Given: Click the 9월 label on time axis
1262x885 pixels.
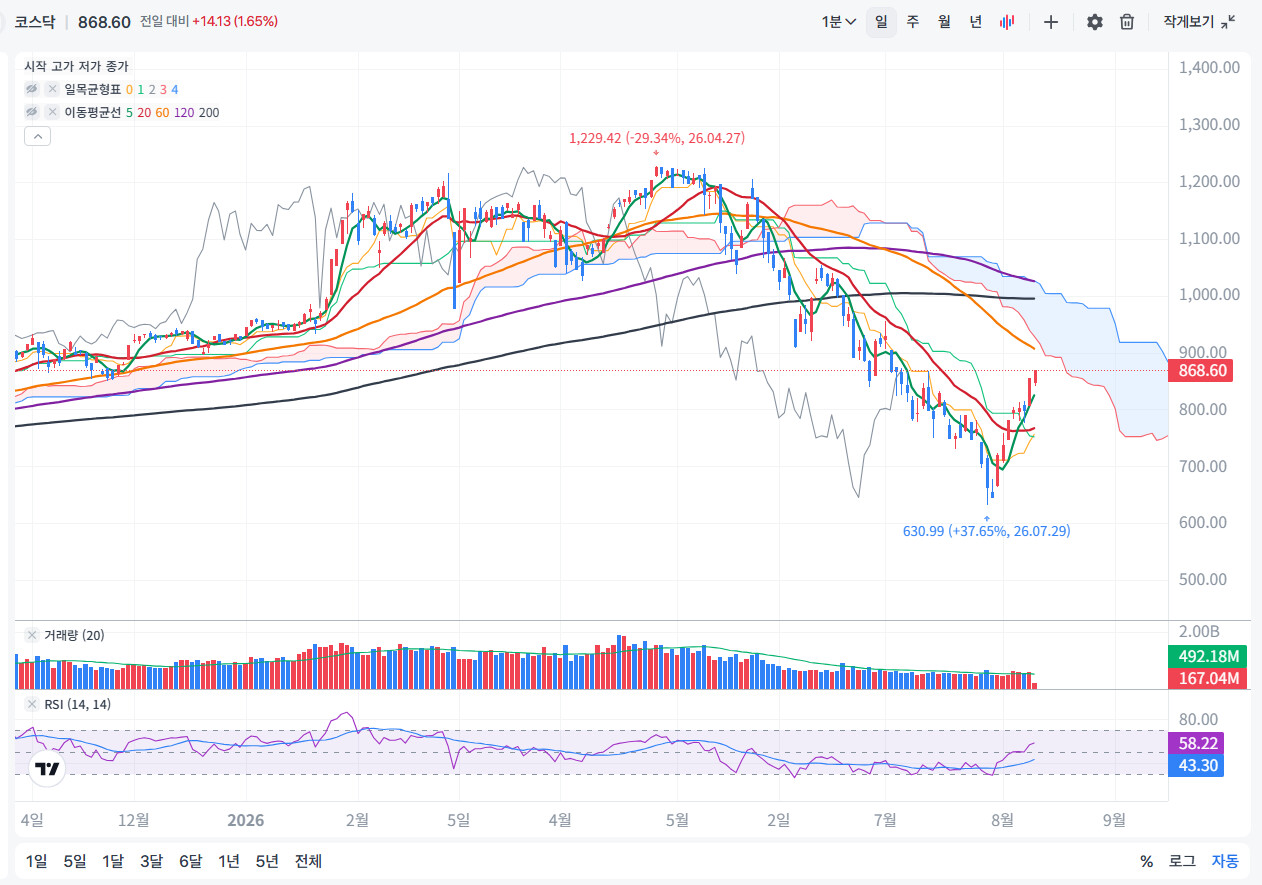Looking at the screenshot, I should coord(1114,820).
